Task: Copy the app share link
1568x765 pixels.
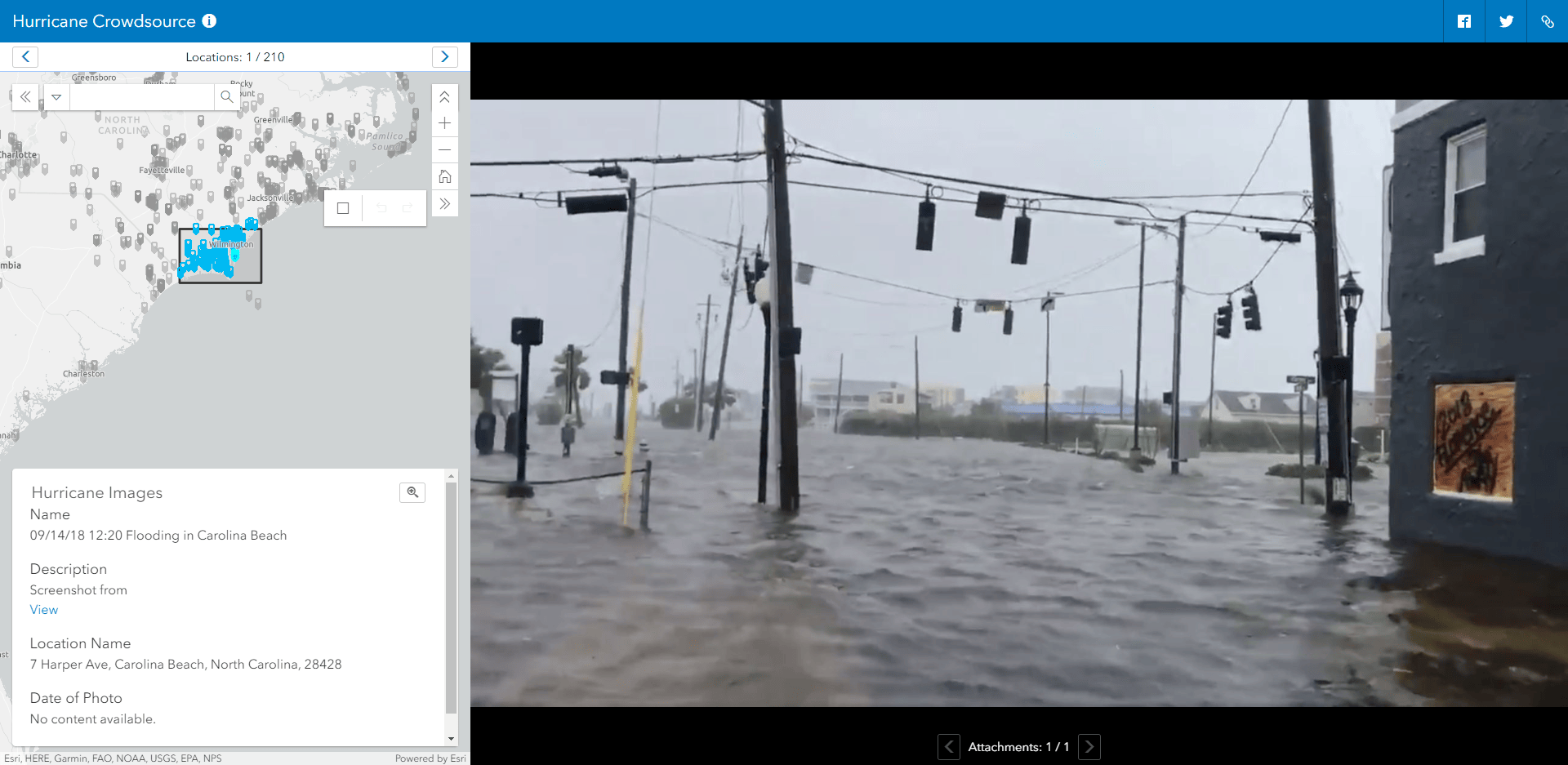Action: pos(1548,21)
